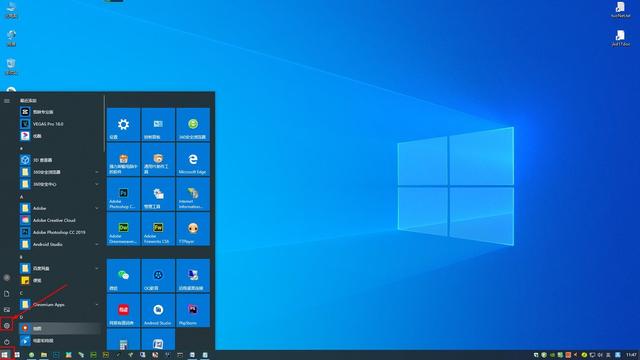The width and height of the screenshot is (640, 360).
Task: Expand the Start menu hamburger button
Action: [7, 100]
